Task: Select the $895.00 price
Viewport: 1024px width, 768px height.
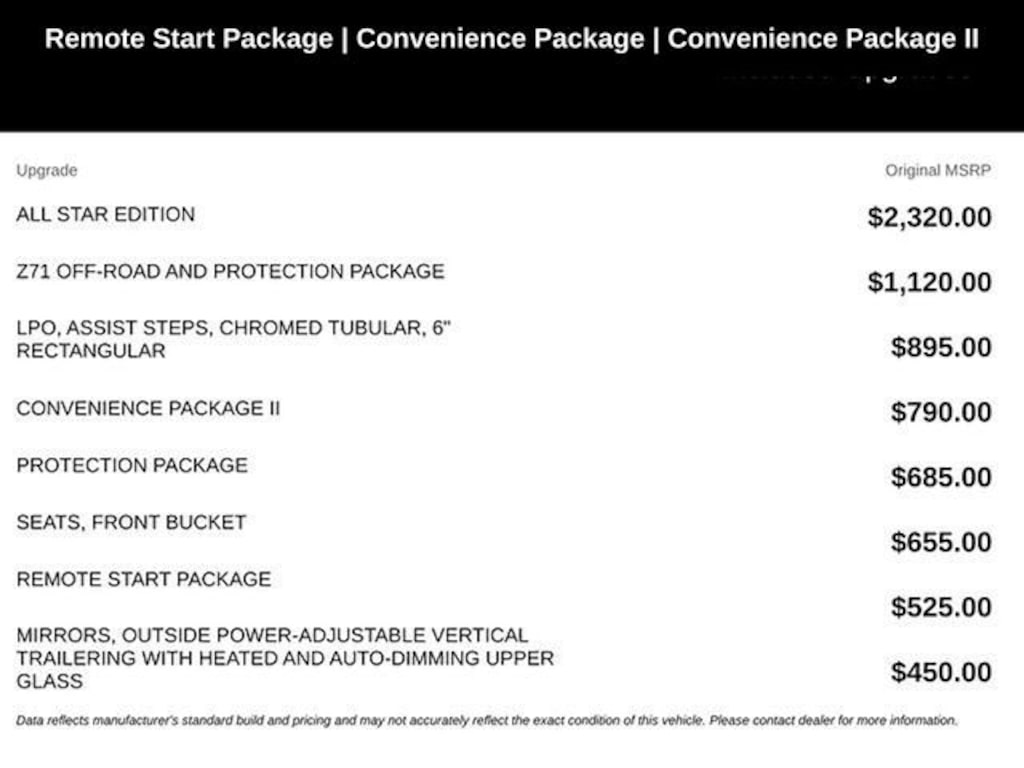Action: pyautogui.click(x=941, y=347)
